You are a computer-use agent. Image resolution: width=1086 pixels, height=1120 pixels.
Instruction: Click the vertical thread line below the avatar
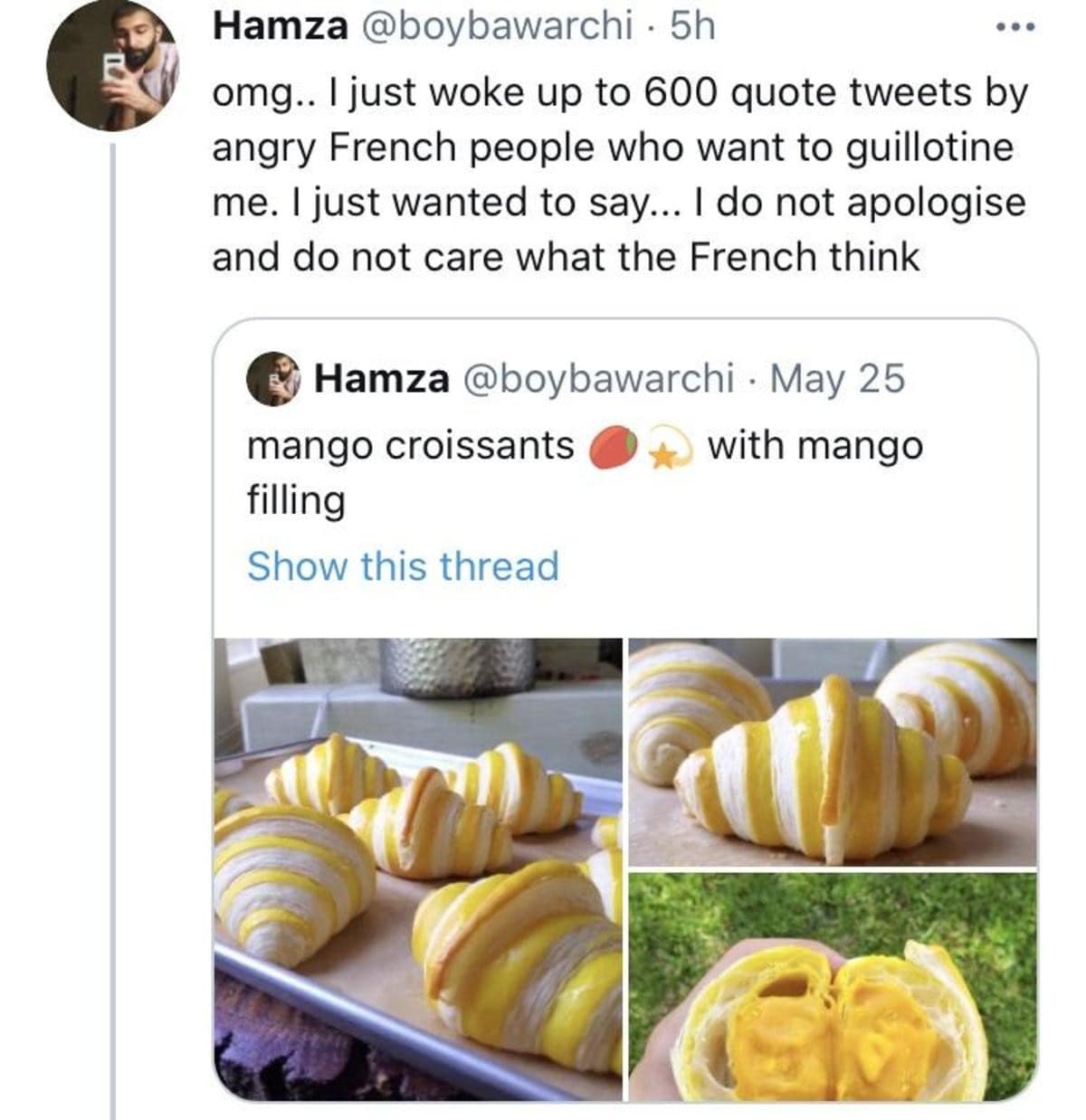[113, 633]
